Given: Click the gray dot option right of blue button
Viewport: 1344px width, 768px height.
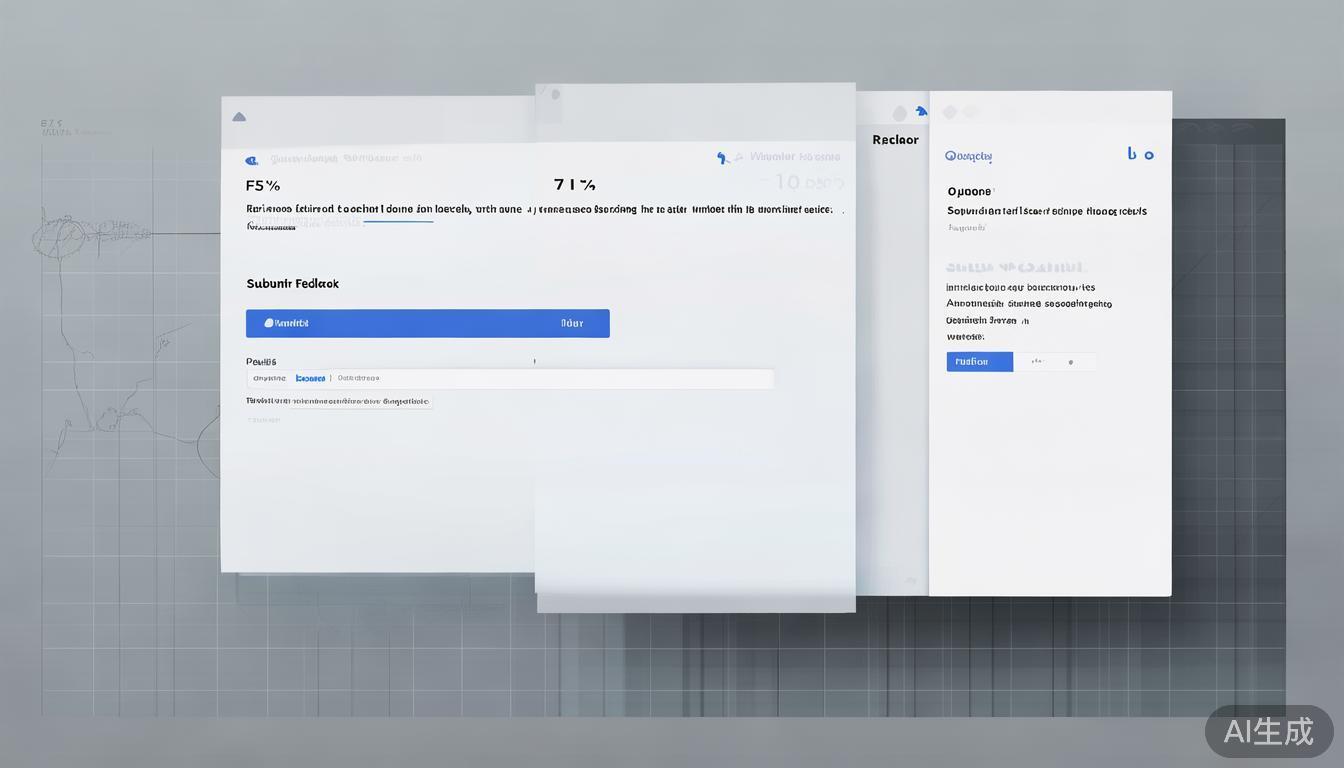Looking at the screenshot, I should 1071,362.
